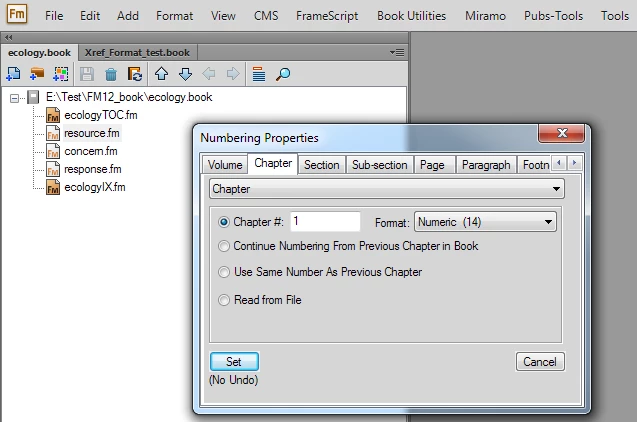
Task: Open the Add menu
Action: 128,16
